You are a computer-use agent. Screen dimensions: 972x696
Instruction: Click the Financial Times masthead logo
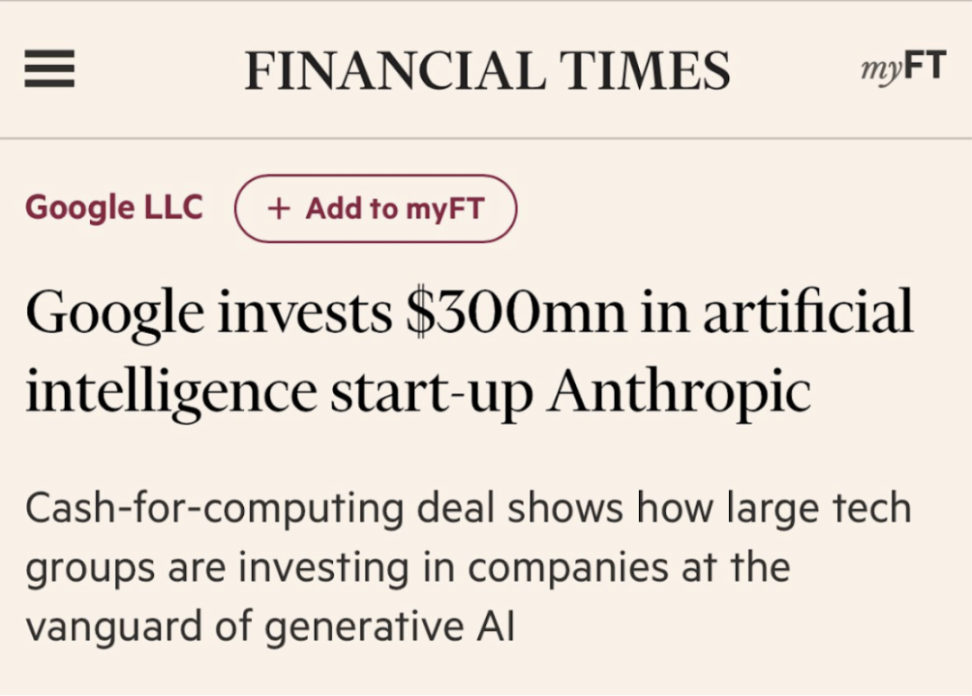click(x=487, y=71)
